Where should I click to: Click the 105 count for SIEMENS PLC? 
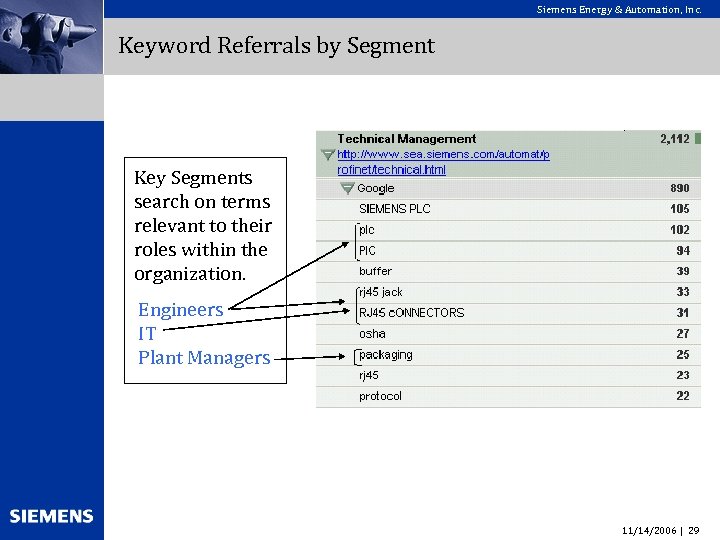coord(680,209)
